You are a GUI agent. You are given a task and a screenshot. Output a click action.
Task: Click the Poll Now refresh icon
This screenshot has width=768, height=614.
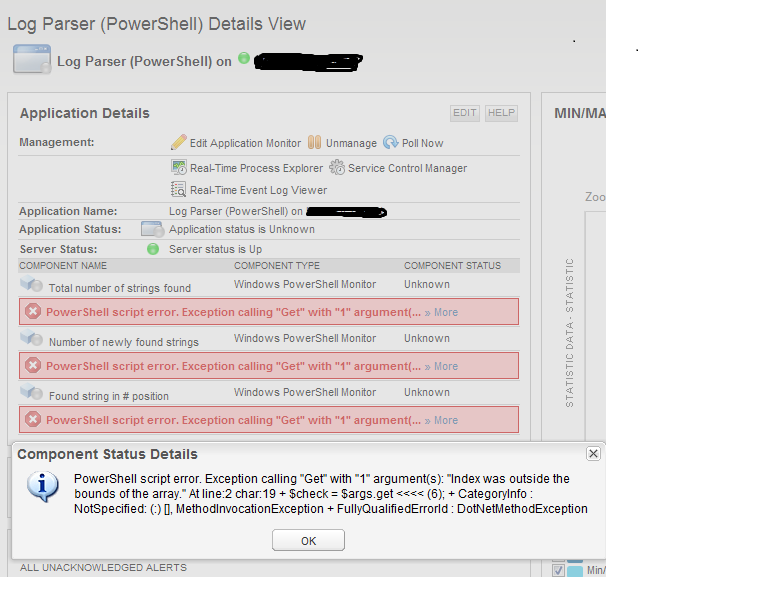point(390,142)
